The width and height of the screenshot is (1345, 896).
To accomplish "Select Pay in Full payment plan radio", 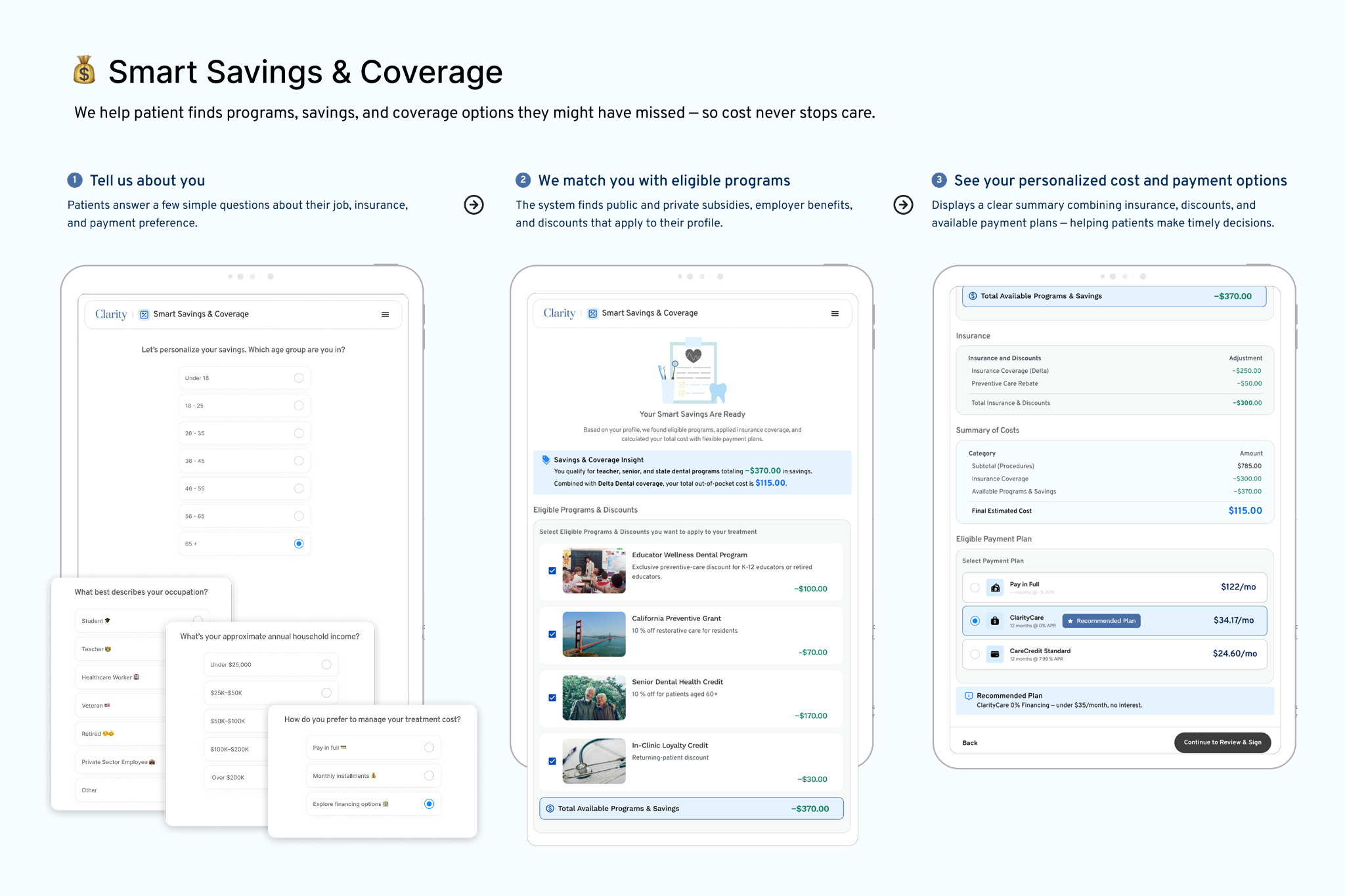I will point(975,587).
